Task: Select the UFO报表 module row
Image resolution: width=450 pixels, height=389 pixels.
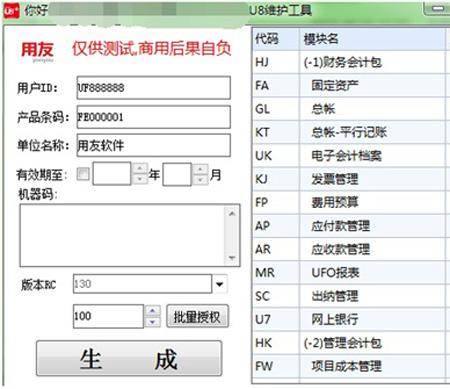Action: [x=349, y=273]
